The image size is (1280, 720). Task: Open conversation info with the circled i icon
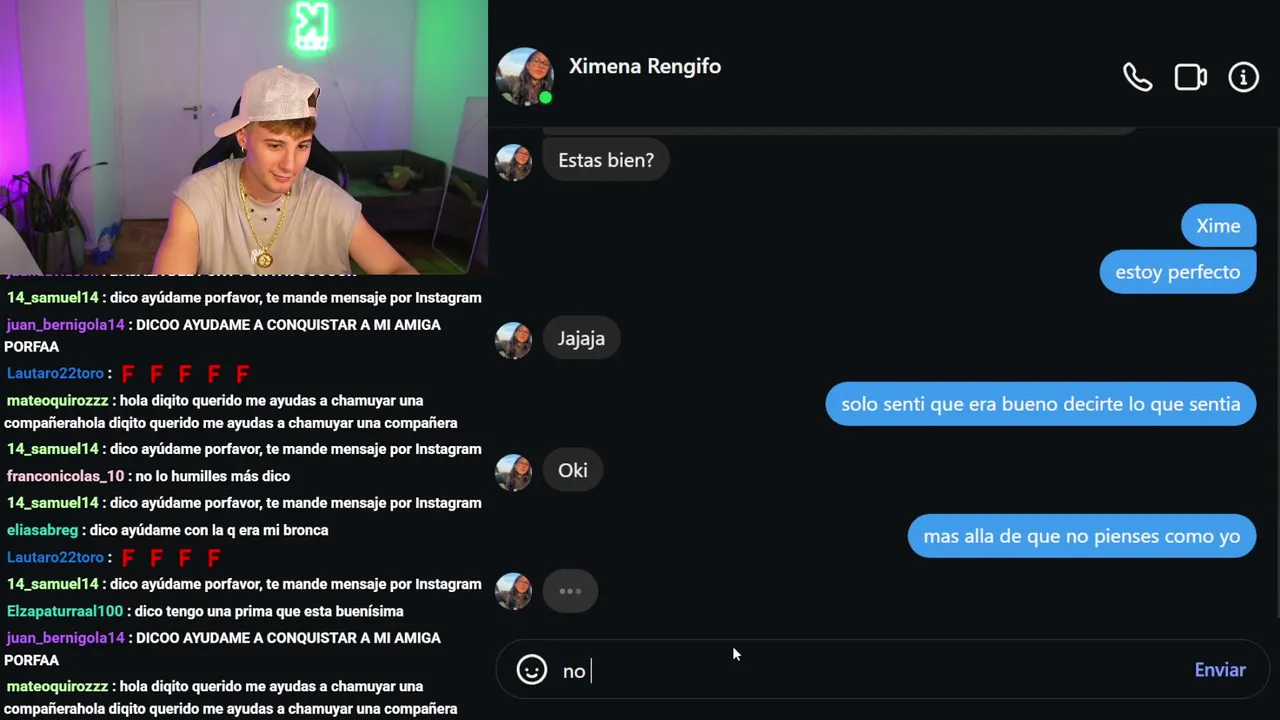(x=1243, y=77)
